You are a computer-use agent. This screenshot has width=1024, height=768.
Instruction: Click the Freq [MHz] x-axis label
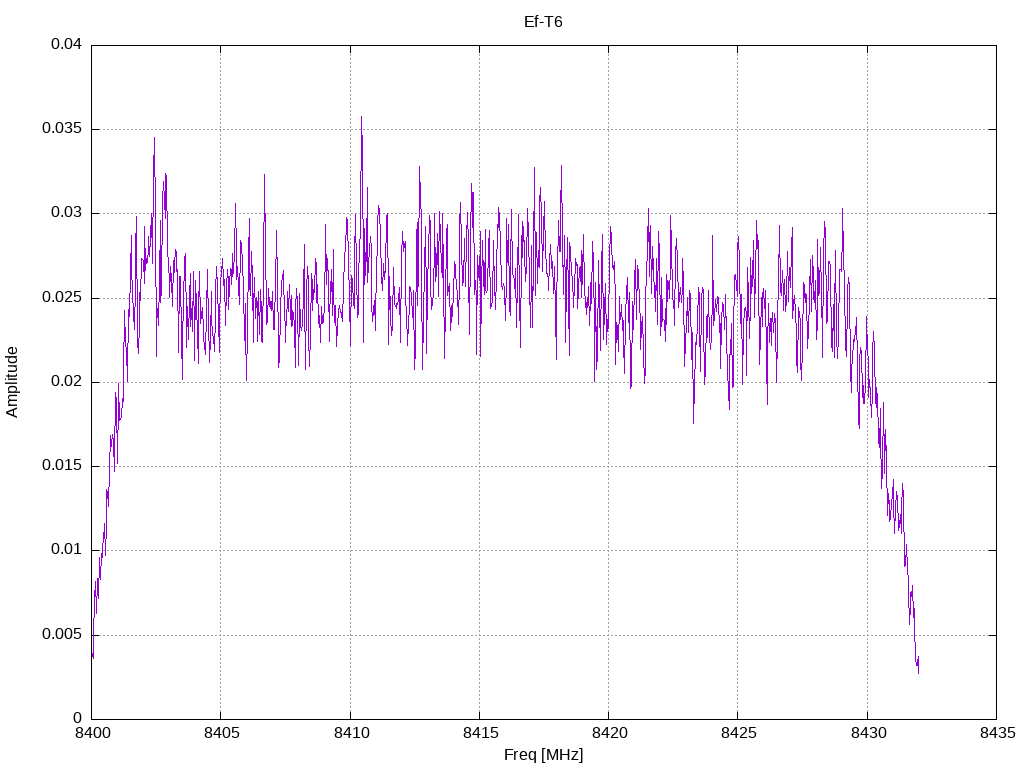543,755
